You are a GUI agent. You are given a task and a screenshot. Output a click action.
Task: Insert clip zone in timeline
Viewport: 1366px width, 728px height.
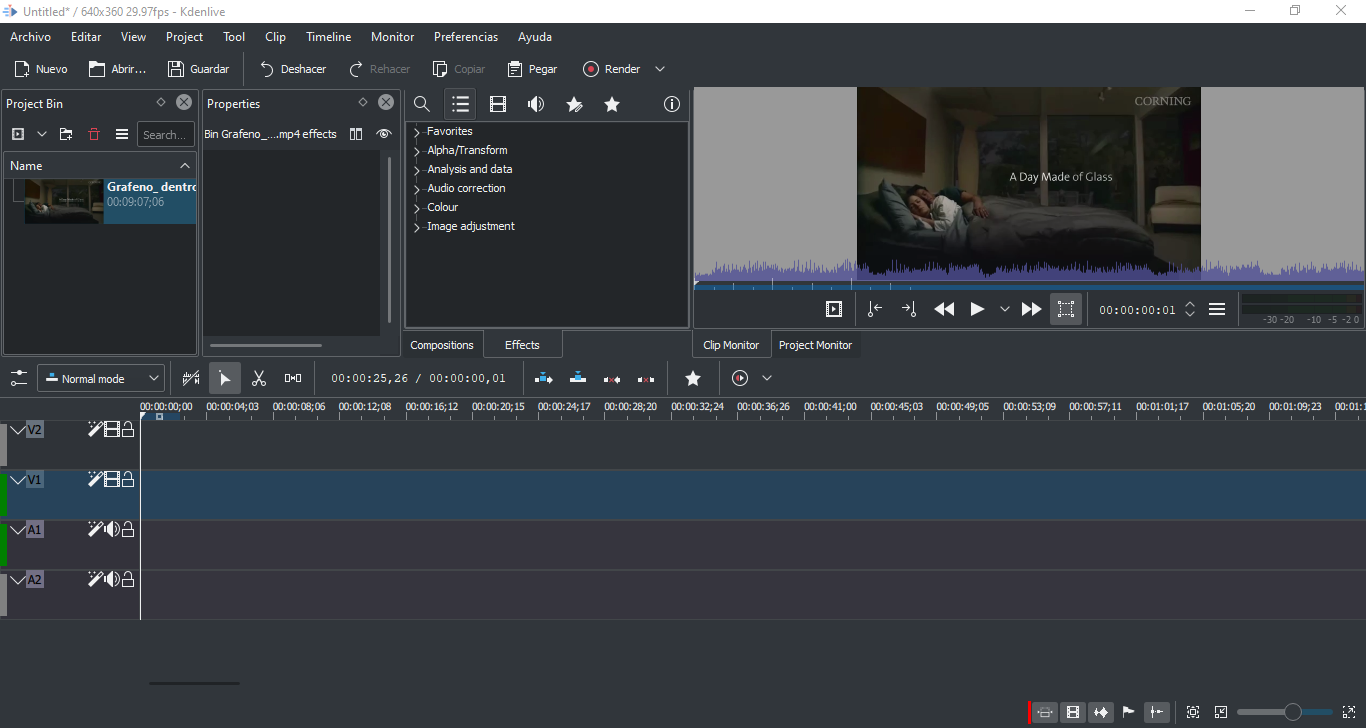tap(543, 378)
